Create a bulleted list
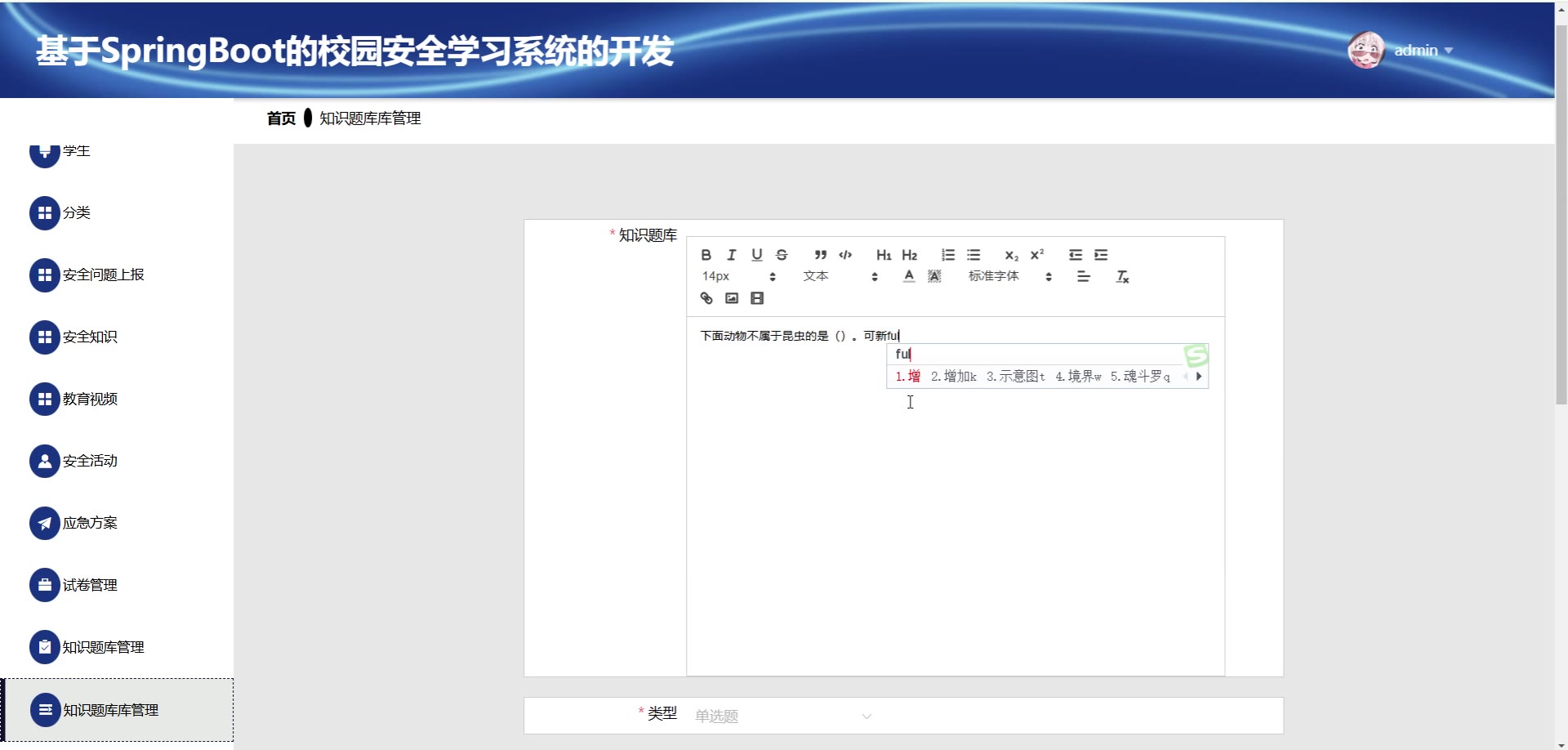 pyautogui.click(x=973, y=255)
